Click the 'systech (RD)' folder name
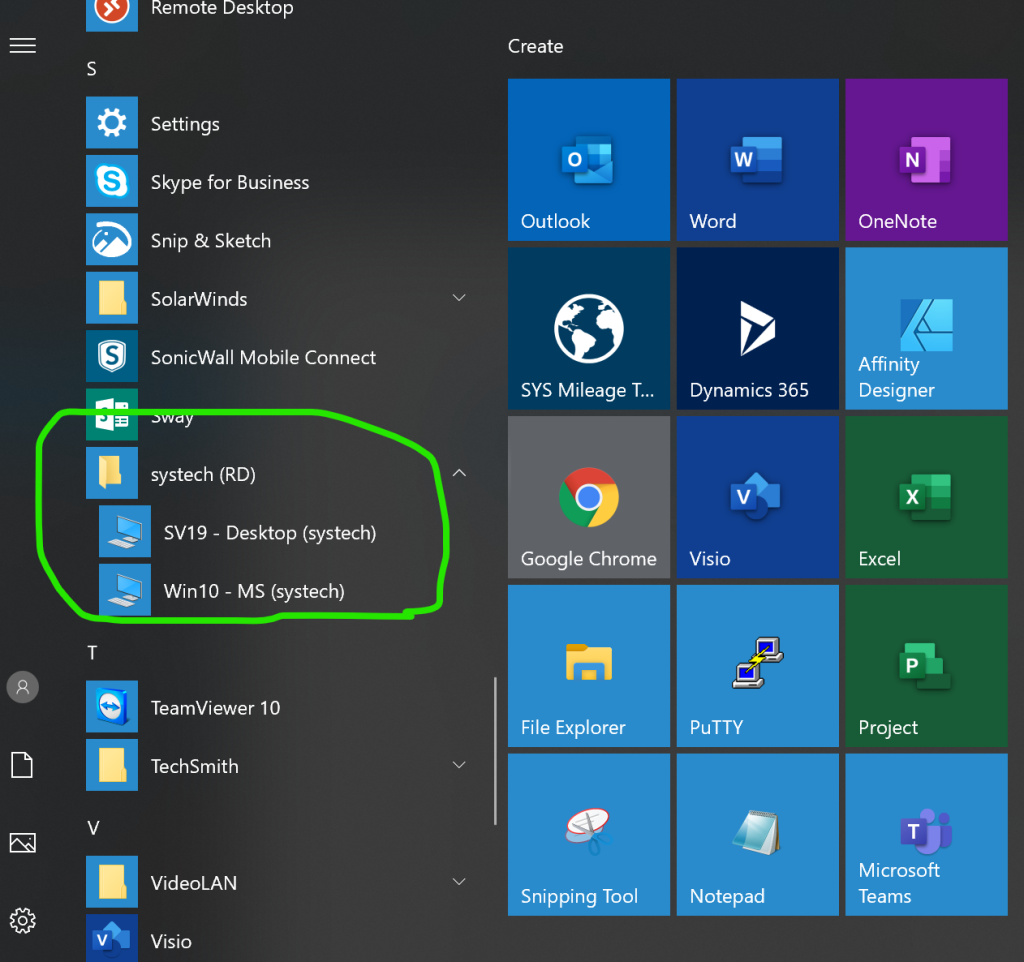This screenshot has width=1024, height=962. (203, 474)
